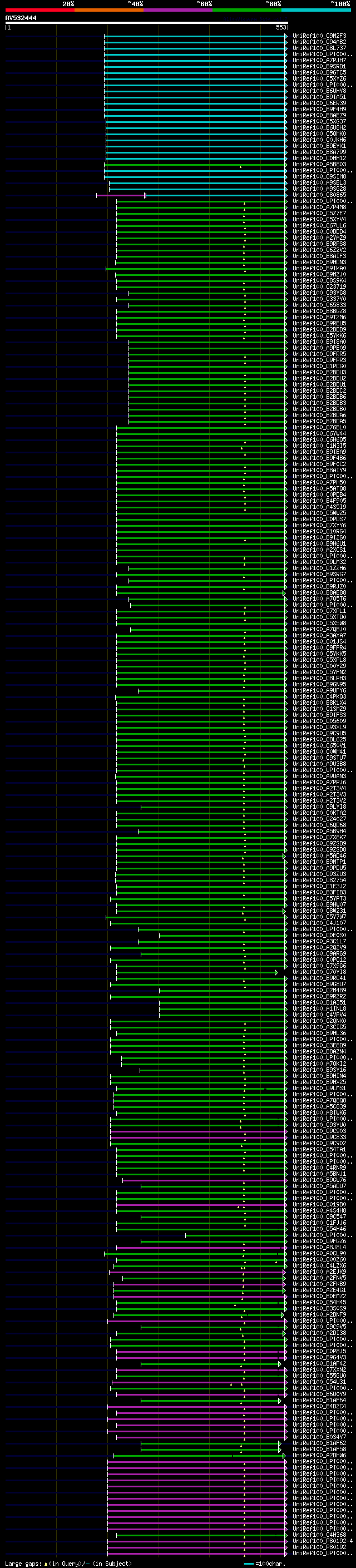Select the UniRef100_B8AIF3 hit label
The image size is (356, 1568).
click(319, 256)
